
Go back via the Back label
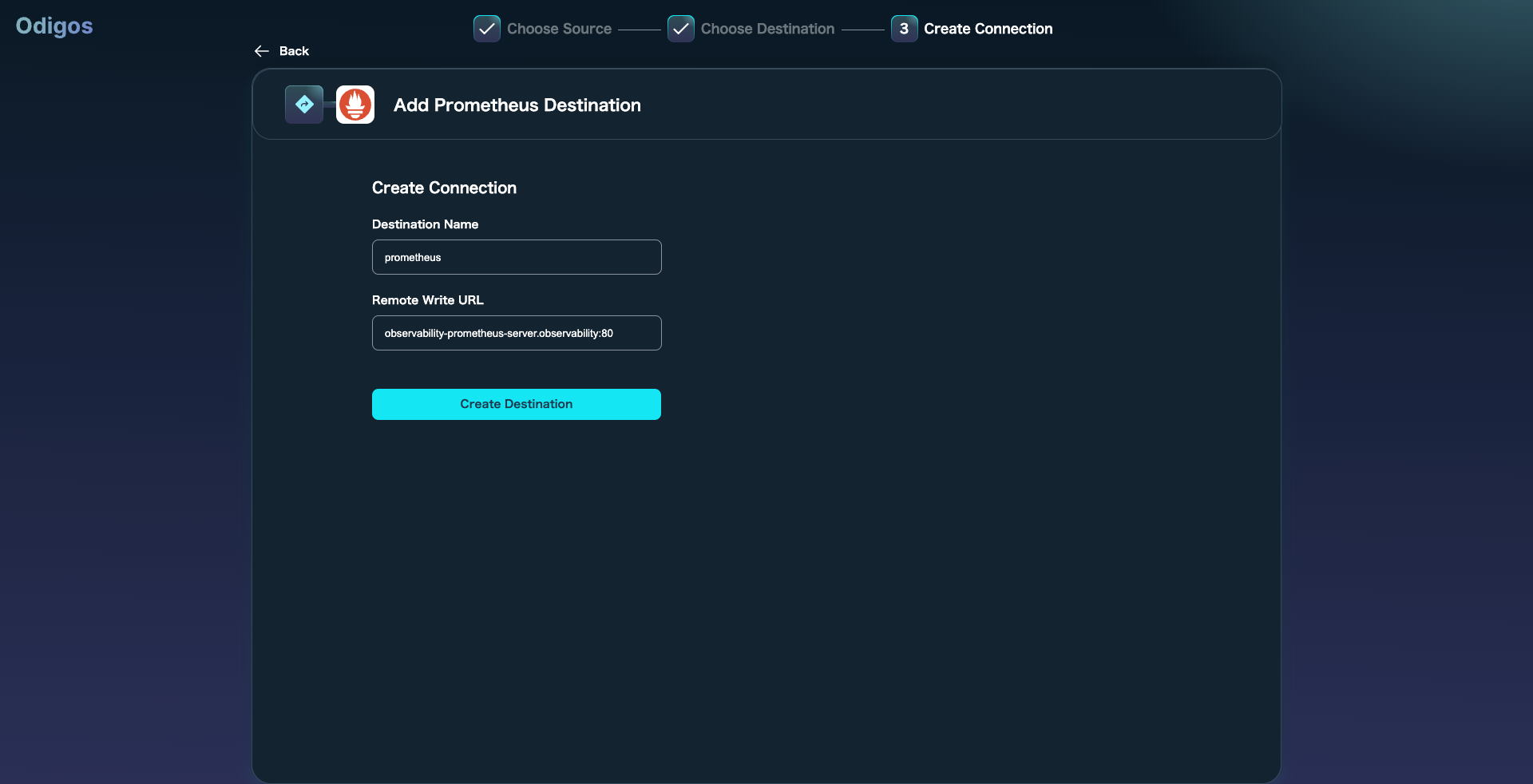point(294,51)
